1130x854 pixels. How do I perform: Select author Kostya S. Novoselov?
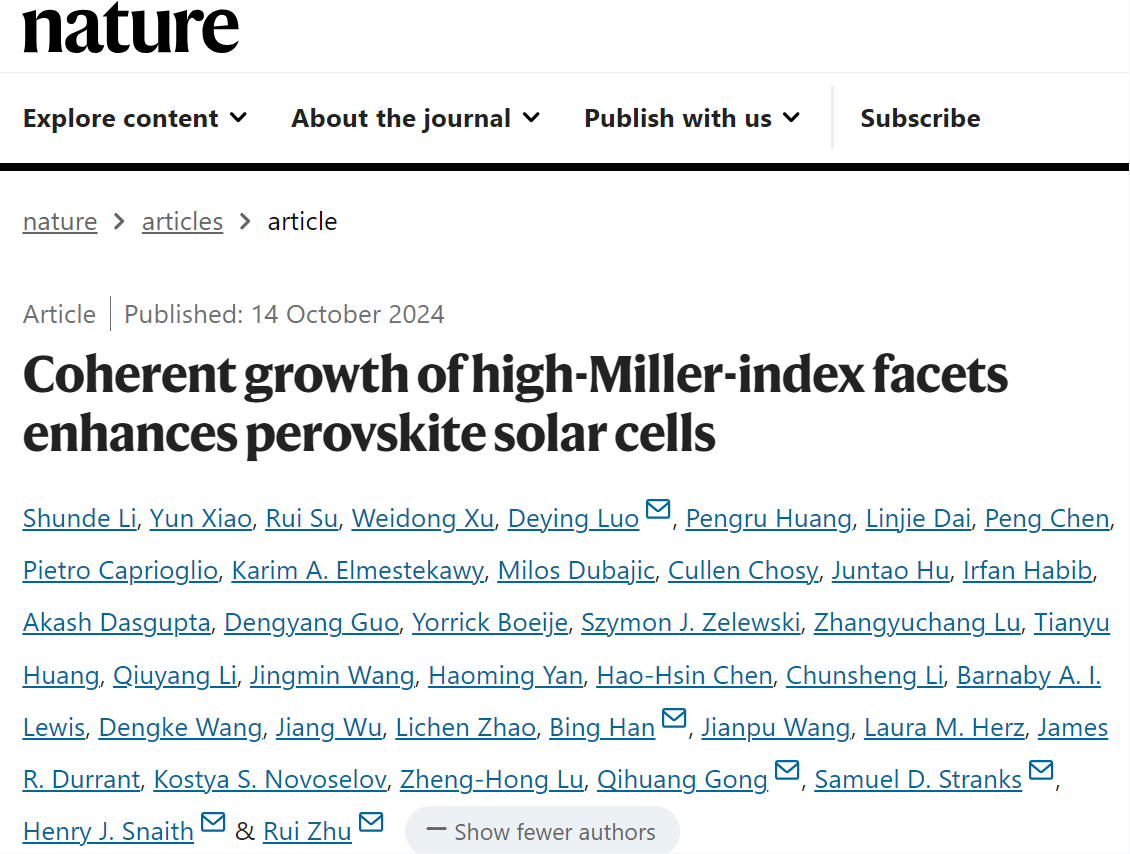point(270,779)
